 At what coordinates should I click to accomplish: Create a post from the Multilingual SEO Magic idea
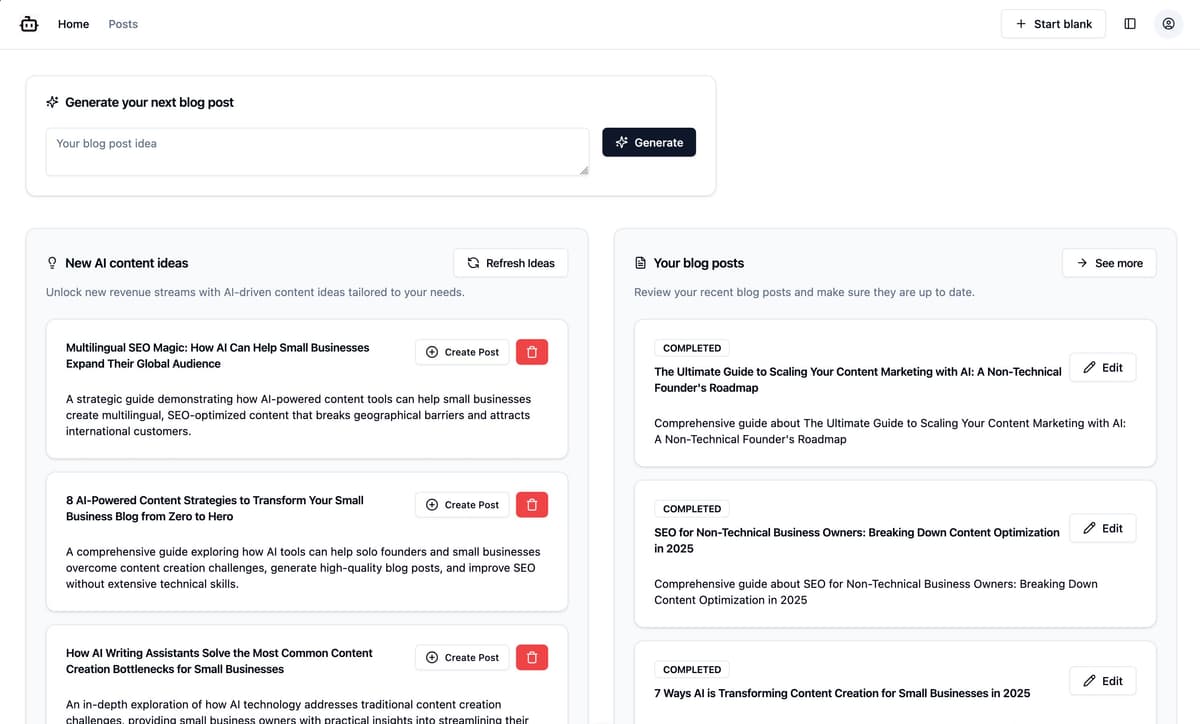click(461, 351)
